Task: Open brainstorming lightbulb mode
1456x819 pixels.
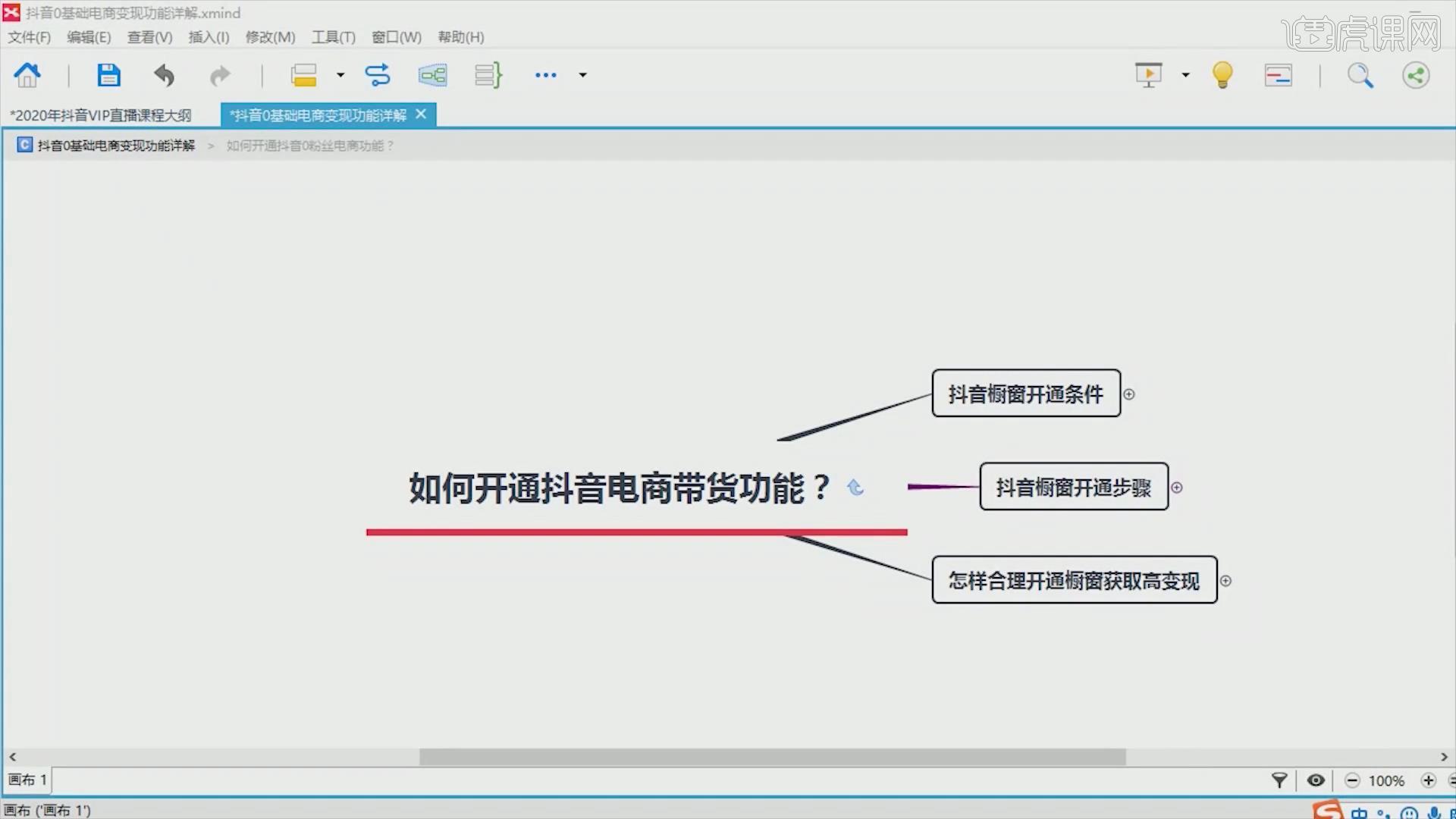Action: pos(1222,75)
